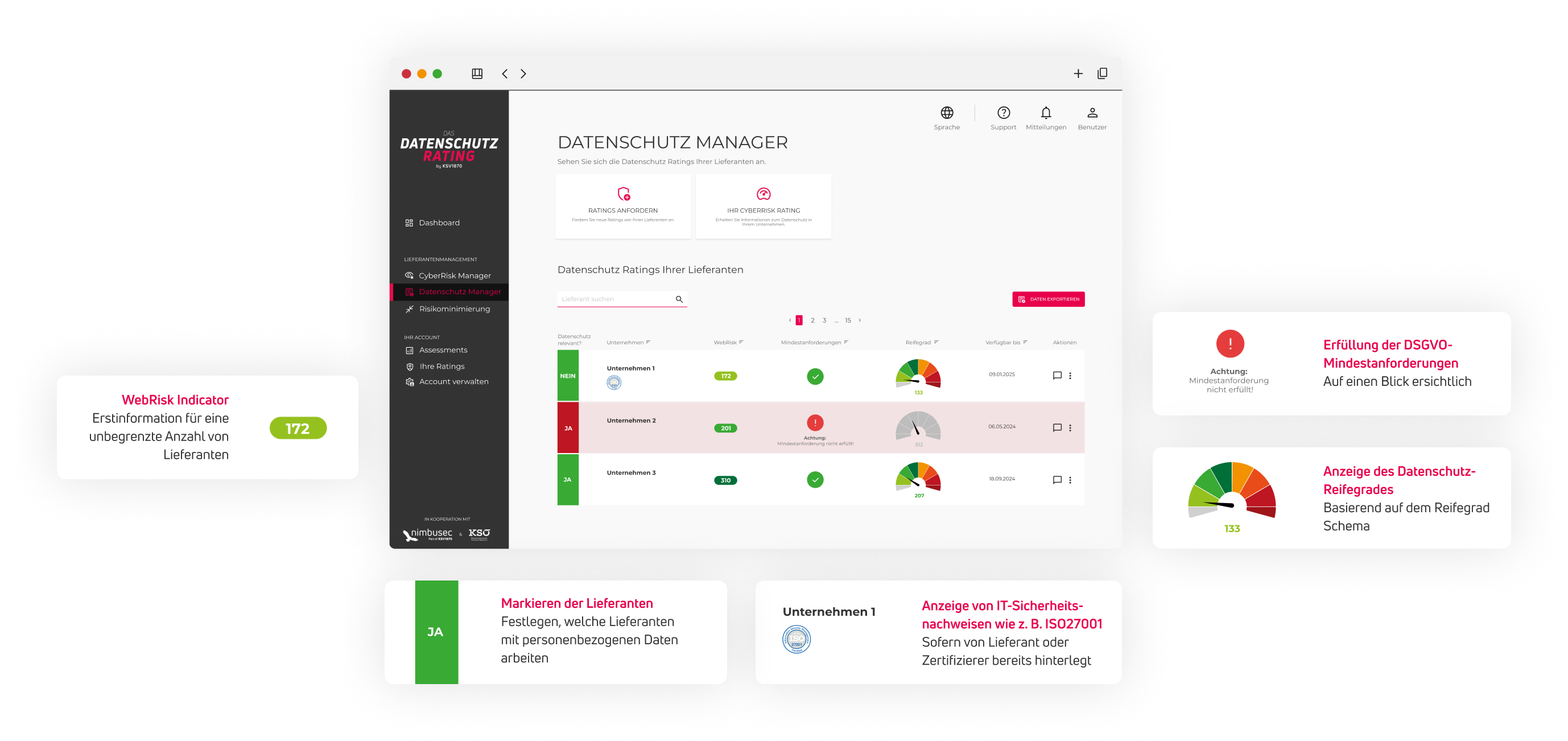Open the Sprache language selector globe icon
Image resolution: width=1568 pixels, height=741 pixels.
[x=947, y=112]
